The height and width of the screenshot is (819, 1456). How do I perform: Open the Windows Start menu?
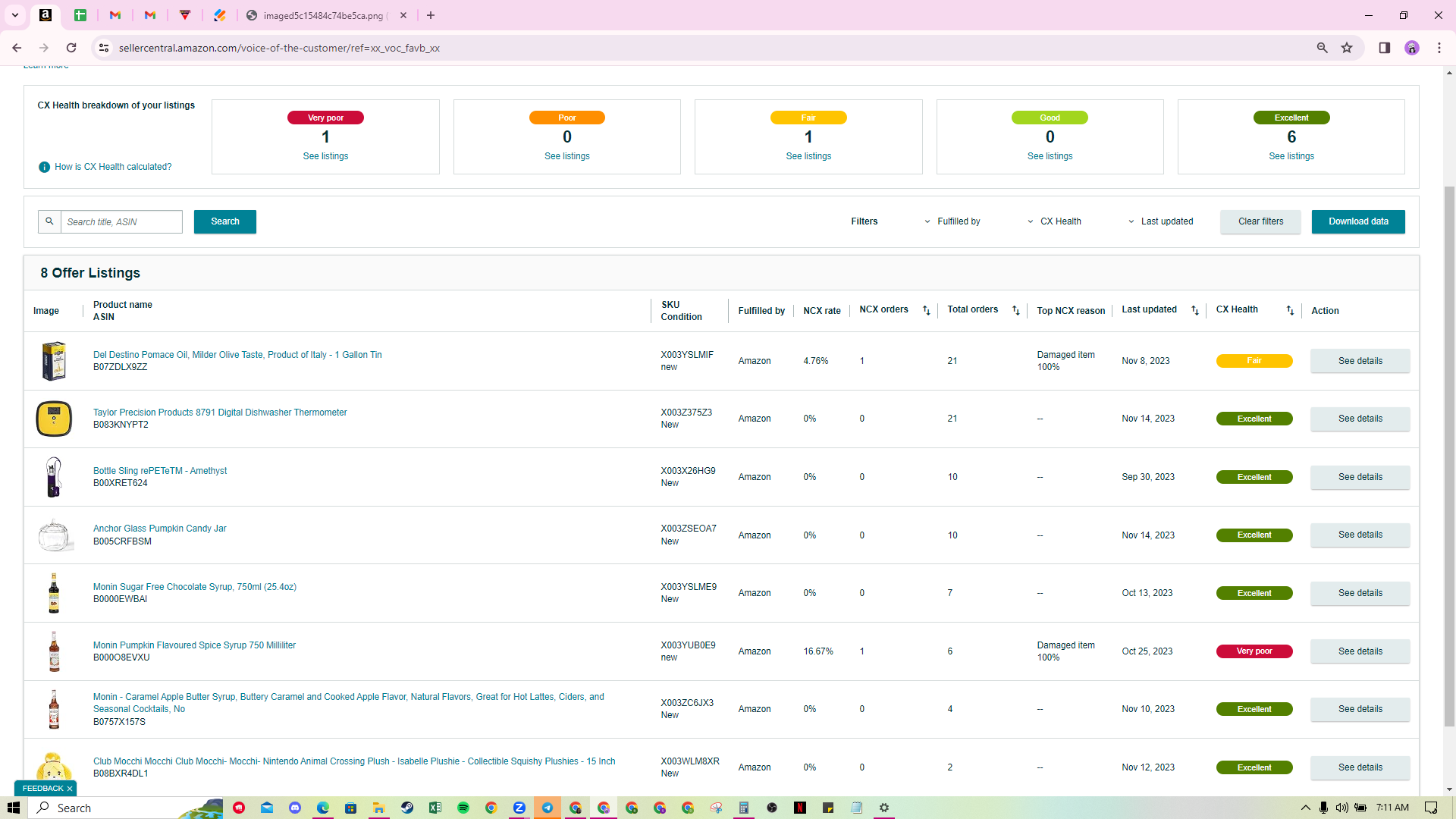(14, 808)
